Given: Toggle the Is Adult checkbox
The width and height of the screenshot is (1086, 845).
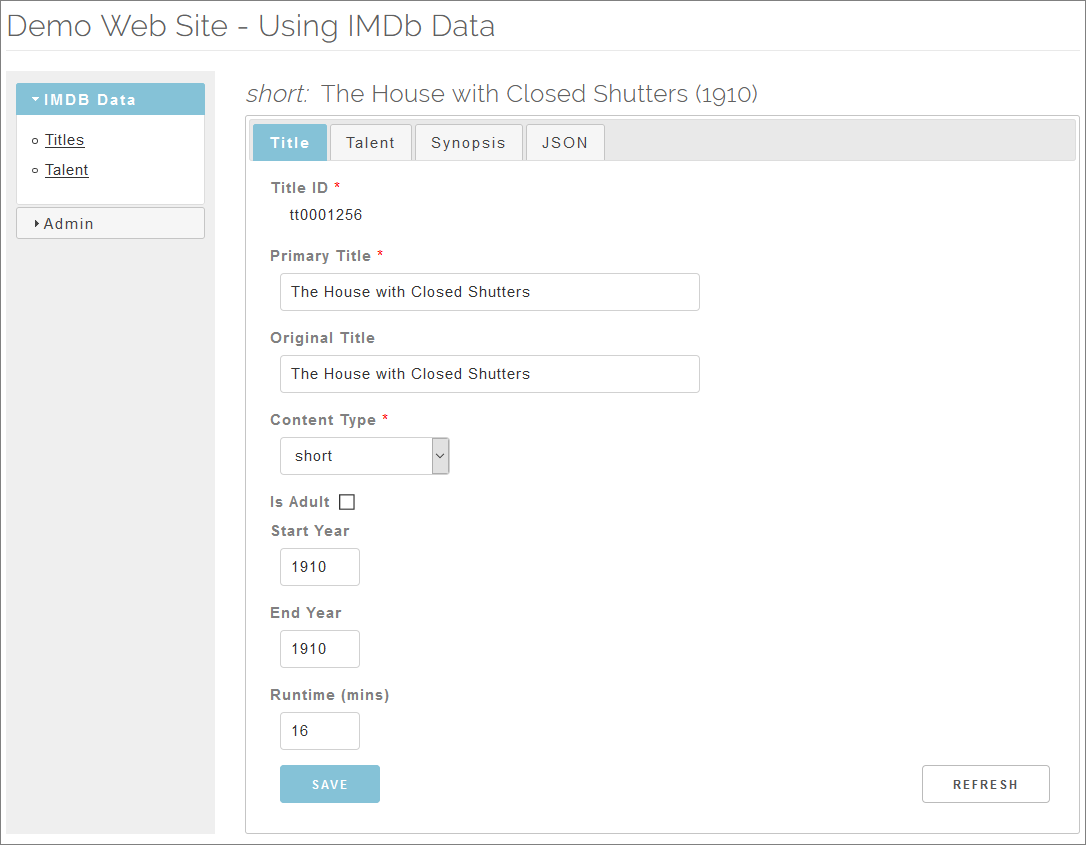Looking at the screenshot, I should 347,502.
